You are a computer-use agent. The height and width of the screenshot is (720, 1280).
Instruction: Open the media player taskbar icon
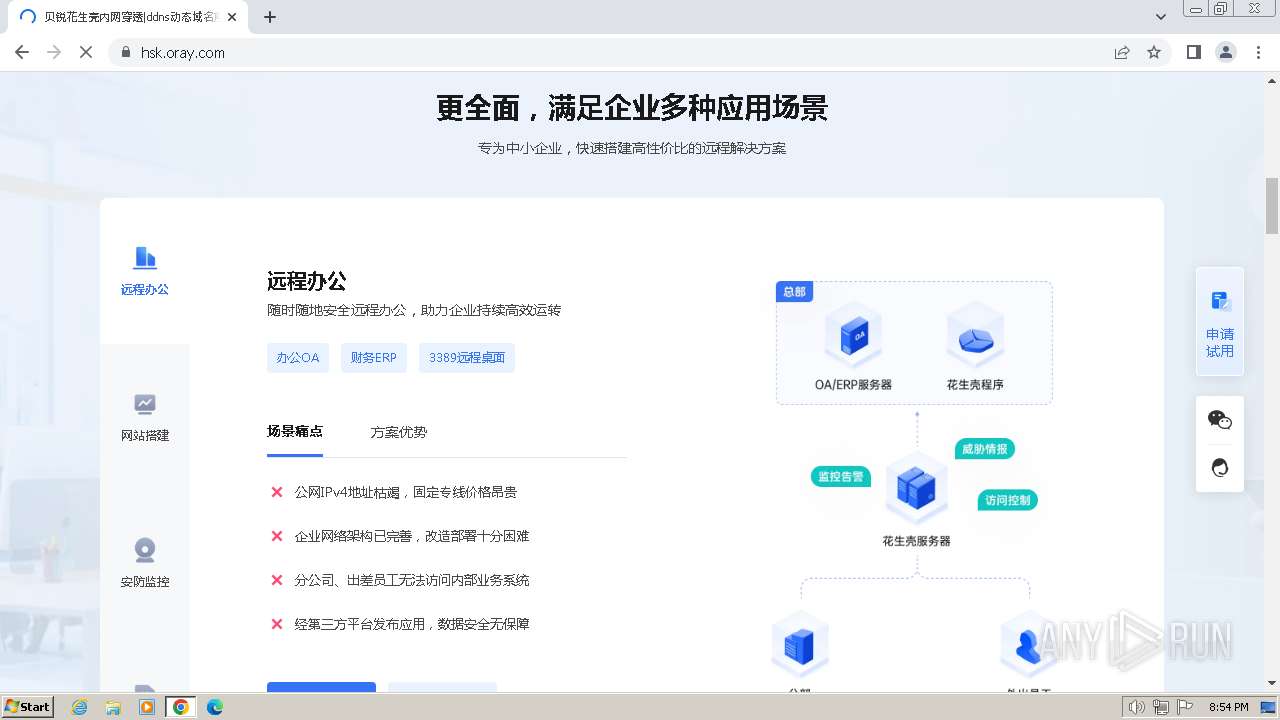(x=147, y=707)
